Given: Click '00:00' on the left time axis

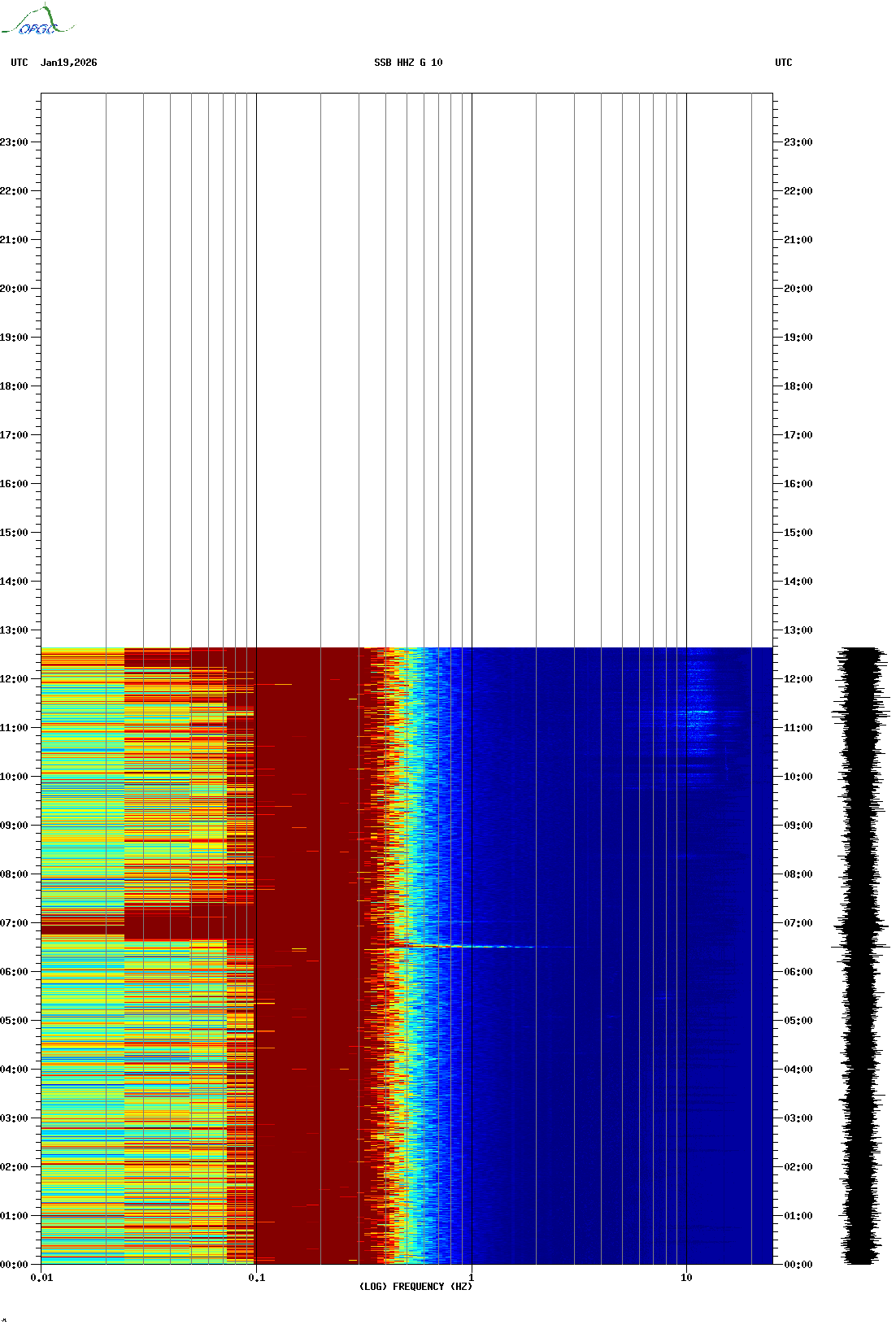Looking at the screenshot, I should [x=14, y=1265].
